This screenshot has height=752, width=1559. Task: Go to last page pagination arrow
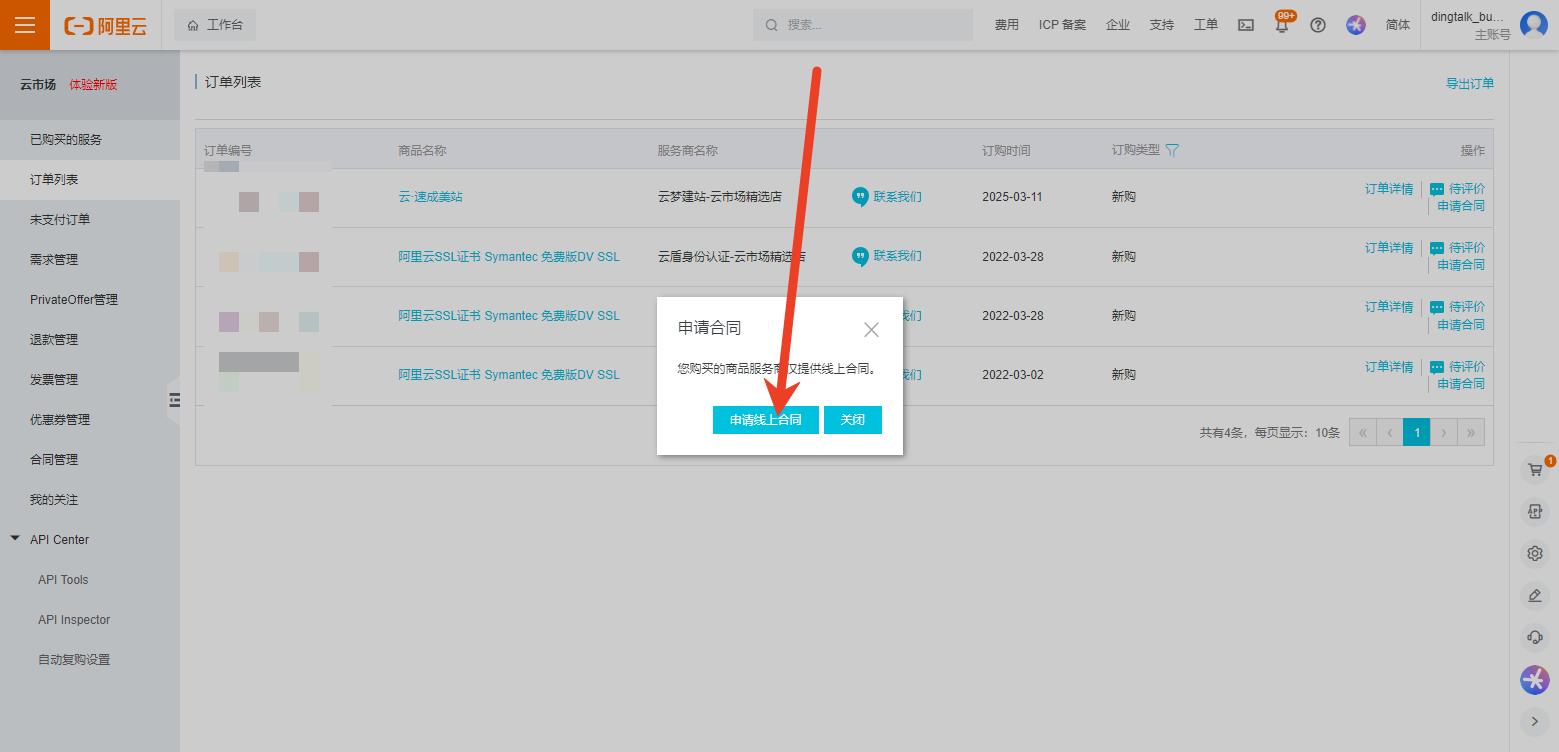click(x=1470, y=432)
